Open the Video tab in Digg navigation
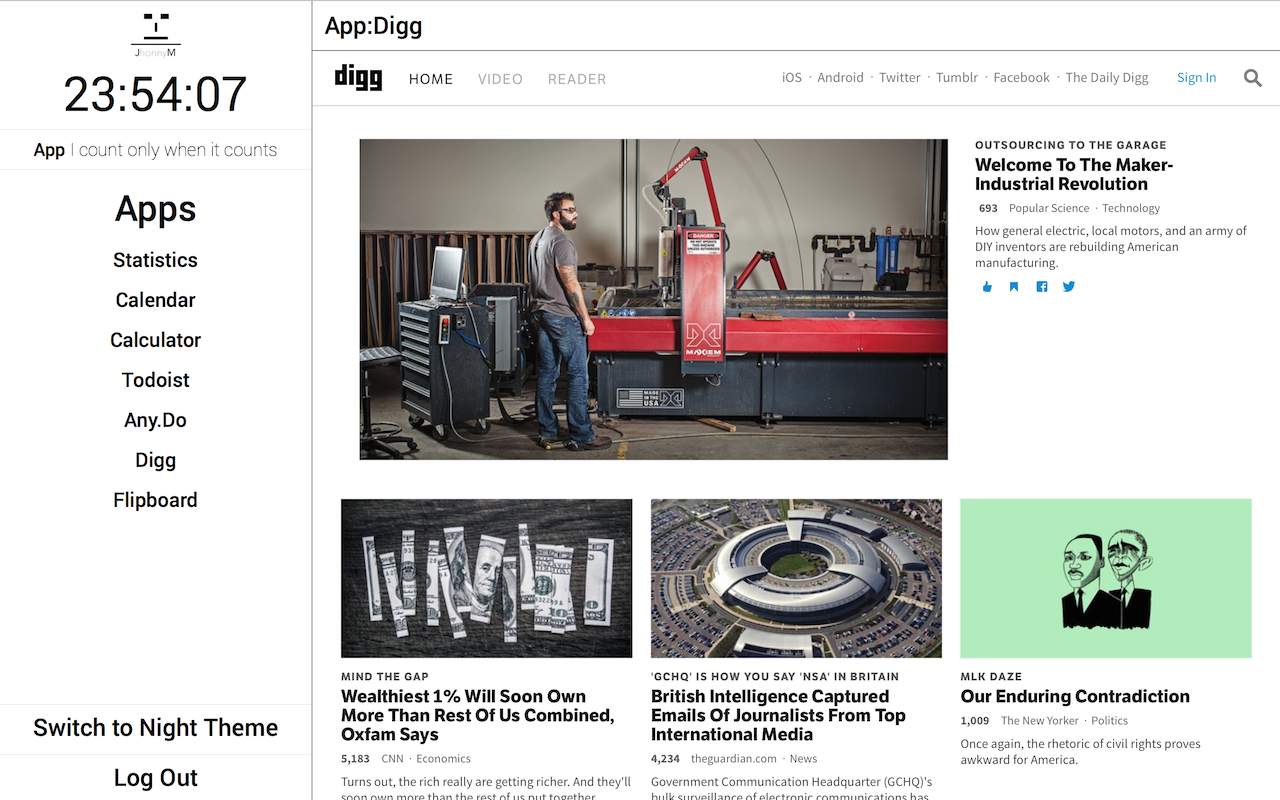Viewport: 1280px width, 800px height. [x=500, y=79]
